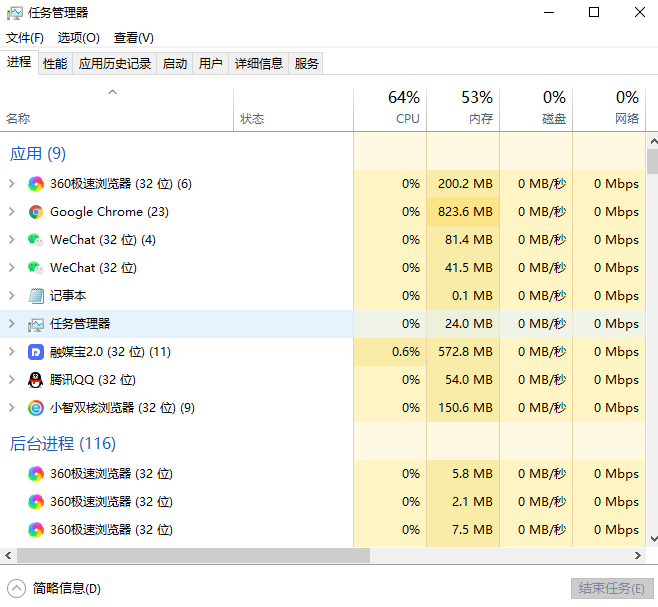Click the horizontal scrollbar right arrow
The width and height of the screenshot is (658, 607).
[x=638, y=555]
